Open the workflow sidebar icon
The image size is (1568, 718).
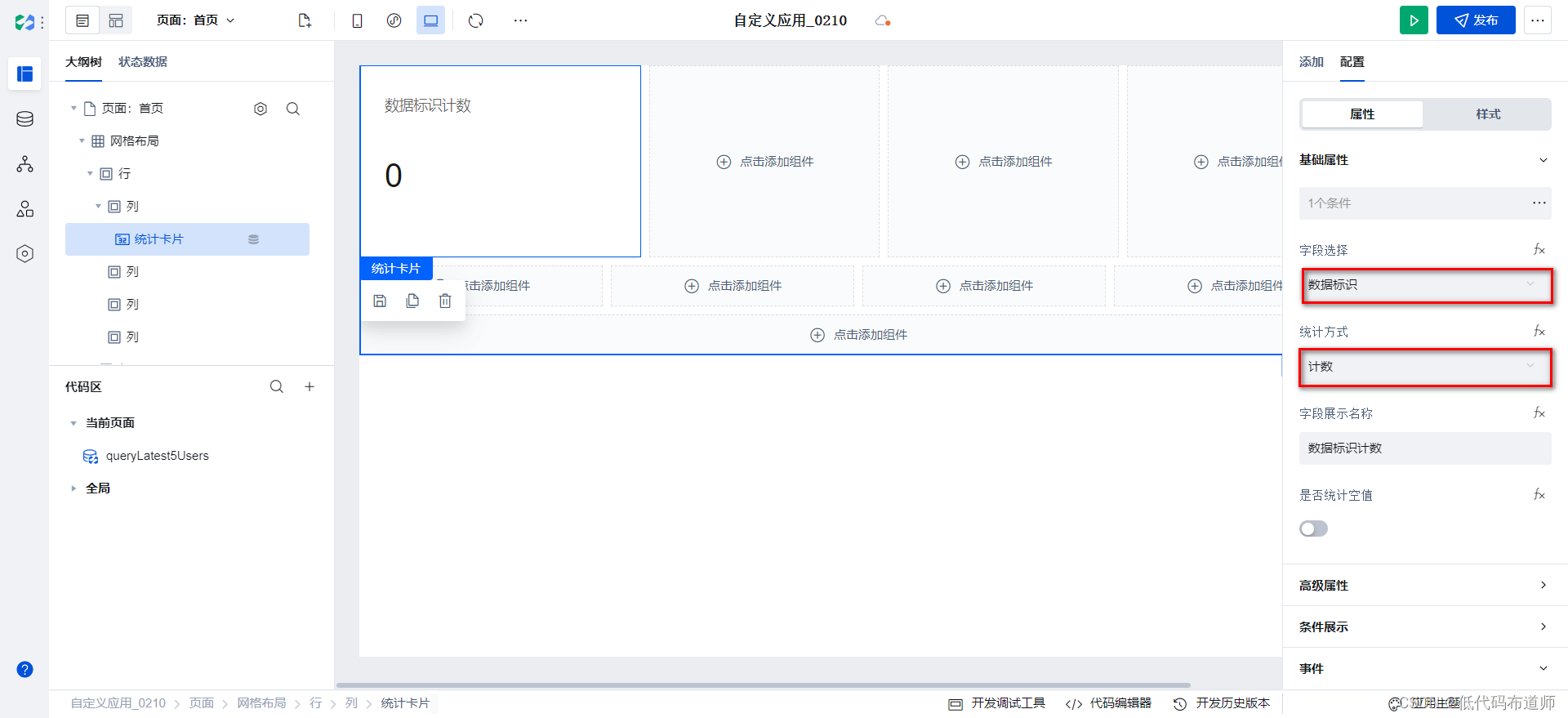point(24,164)
